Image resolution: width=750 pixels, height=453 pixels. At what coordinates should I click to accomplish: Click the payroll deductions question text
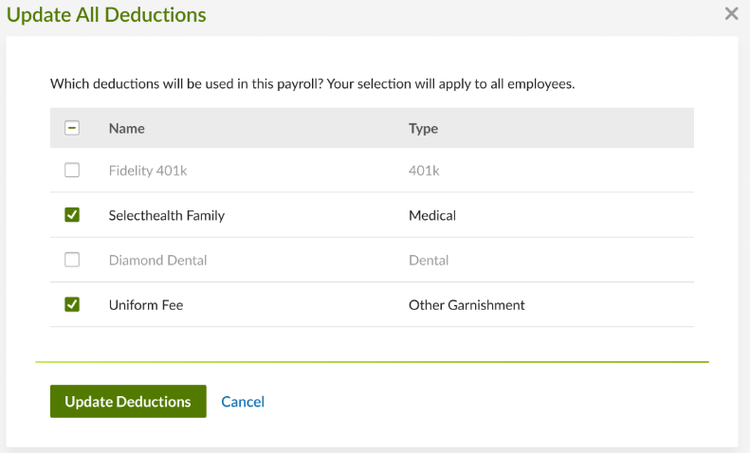click(x=312, y=84)
